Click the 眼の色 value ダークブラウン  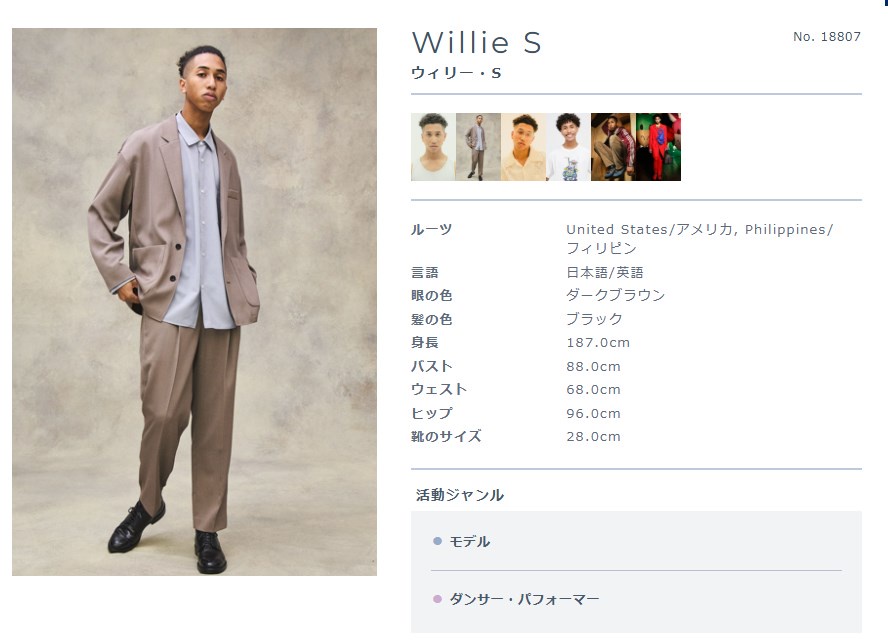(x=616, y=295)
